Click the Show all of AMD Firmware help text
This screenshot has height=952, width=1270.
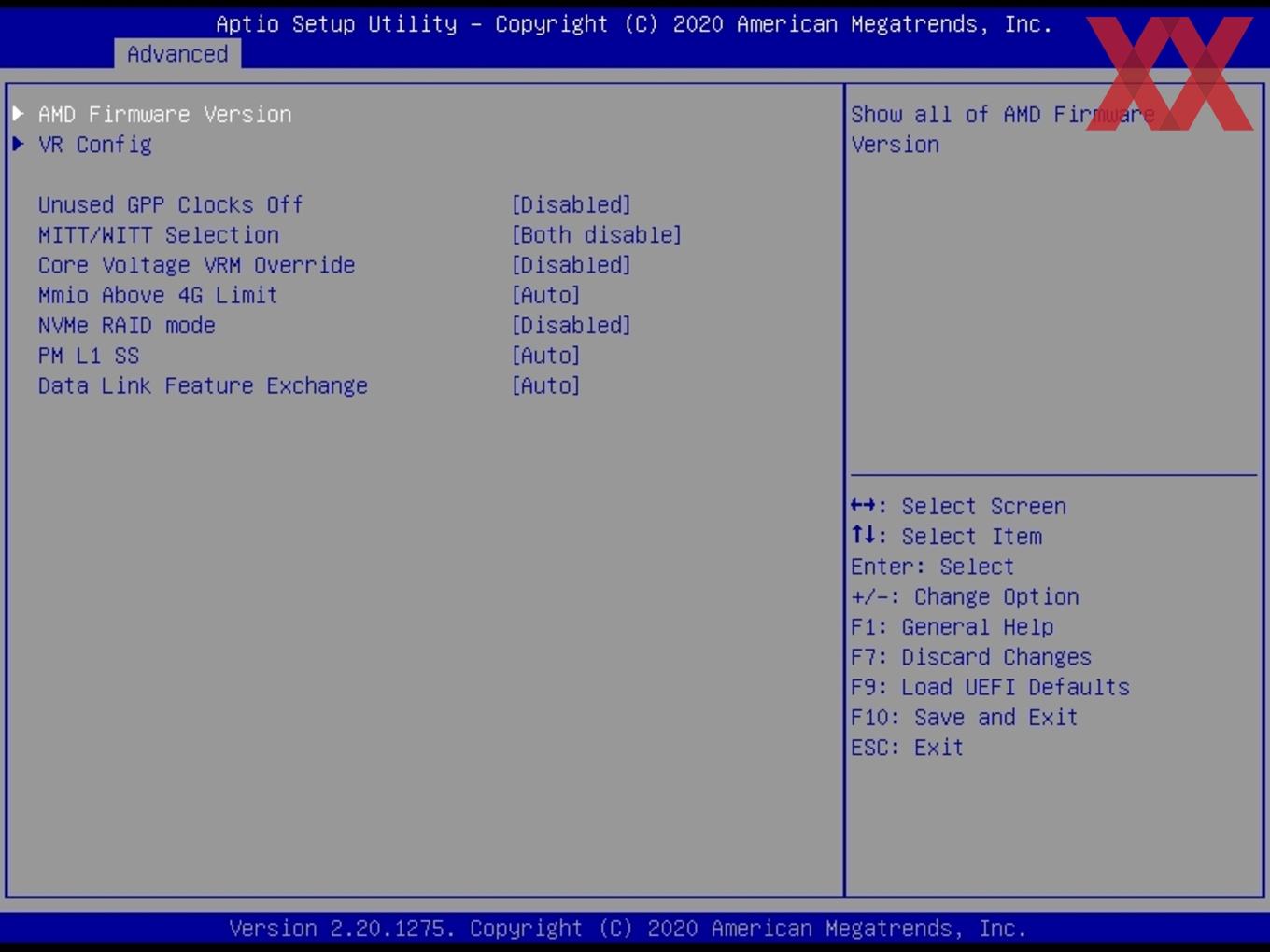click(x=1002, y=129)
